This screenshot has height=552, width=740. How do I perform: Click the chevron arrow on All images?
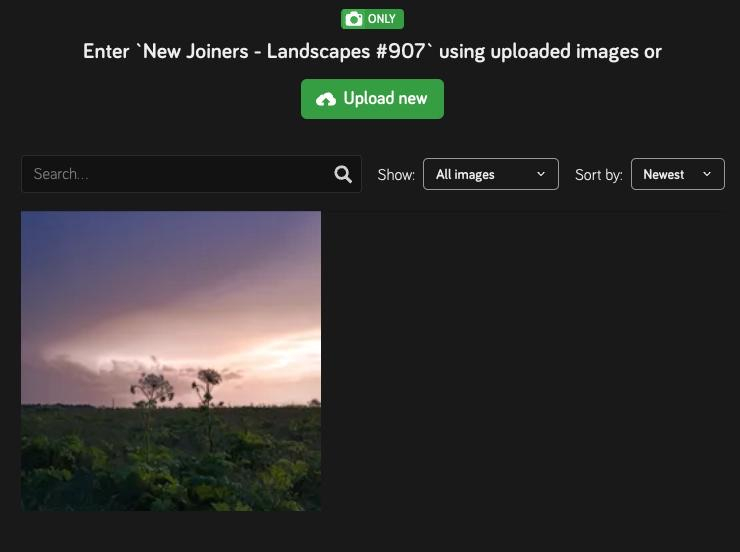click(x=541, y=174)
